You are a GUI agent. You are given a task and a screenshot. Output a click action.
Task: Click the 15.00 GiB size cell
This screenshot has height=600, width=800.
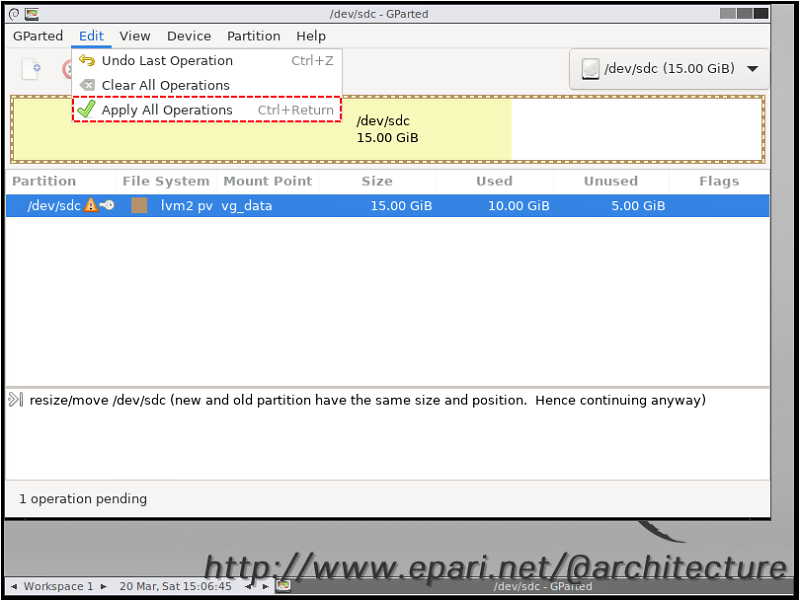401,206
